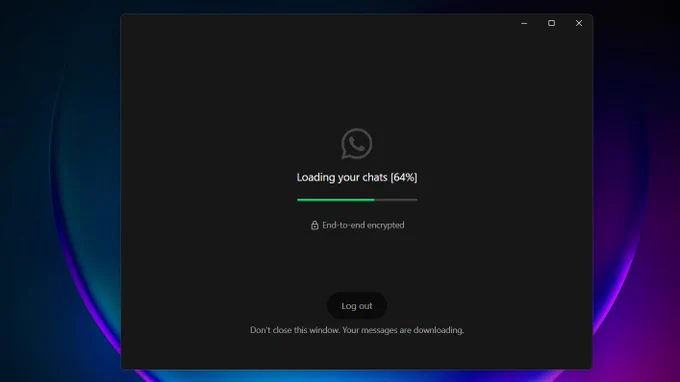
Task: Maximize the WhatsApp window
Action: tap(551, 23)
